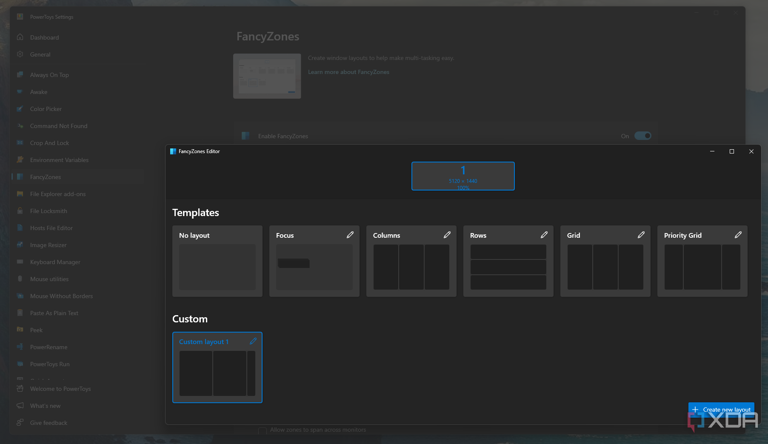The height and width of the screenshot is (444, 768).
Task: Maximize the FancyZones Editor window
Action: point(731,151)
